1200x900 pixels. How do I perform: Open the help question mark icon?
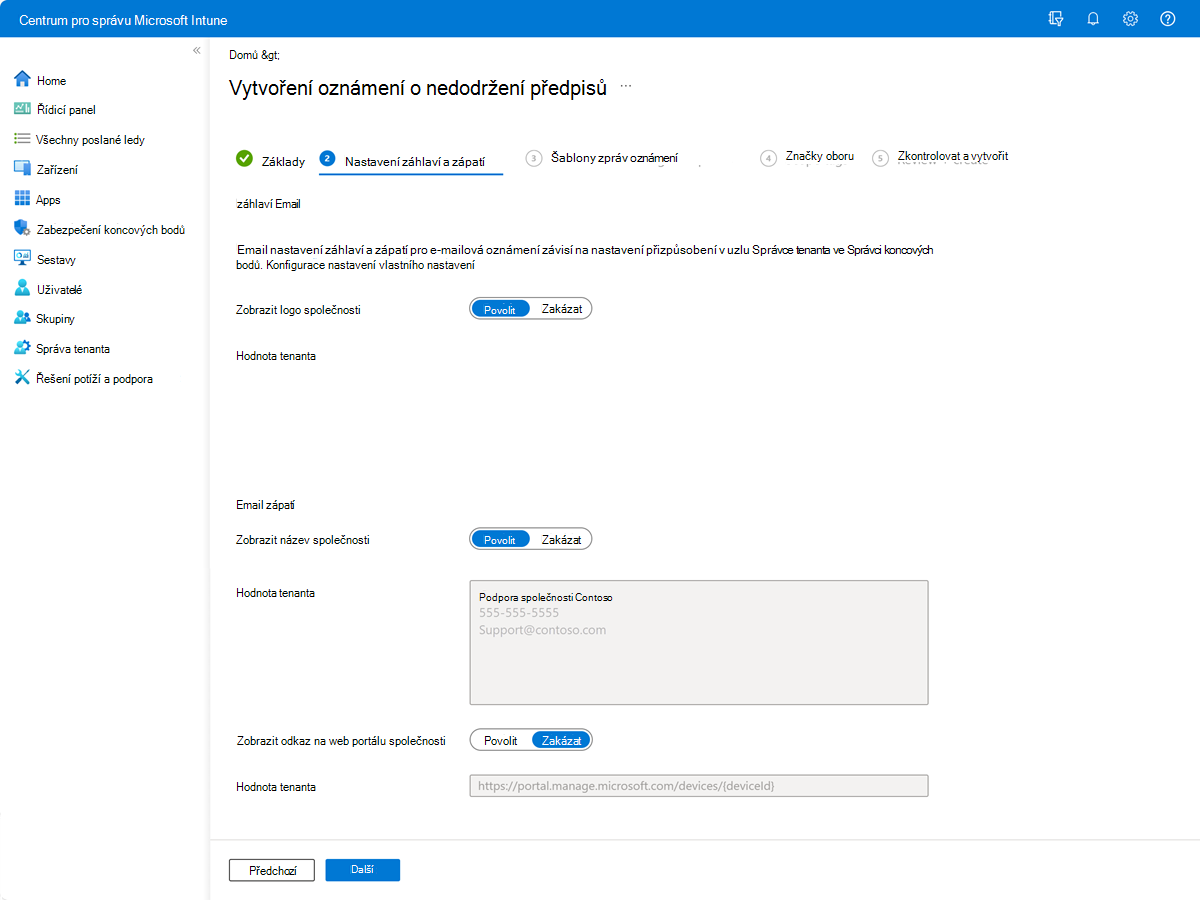[x=1167, y=18]
